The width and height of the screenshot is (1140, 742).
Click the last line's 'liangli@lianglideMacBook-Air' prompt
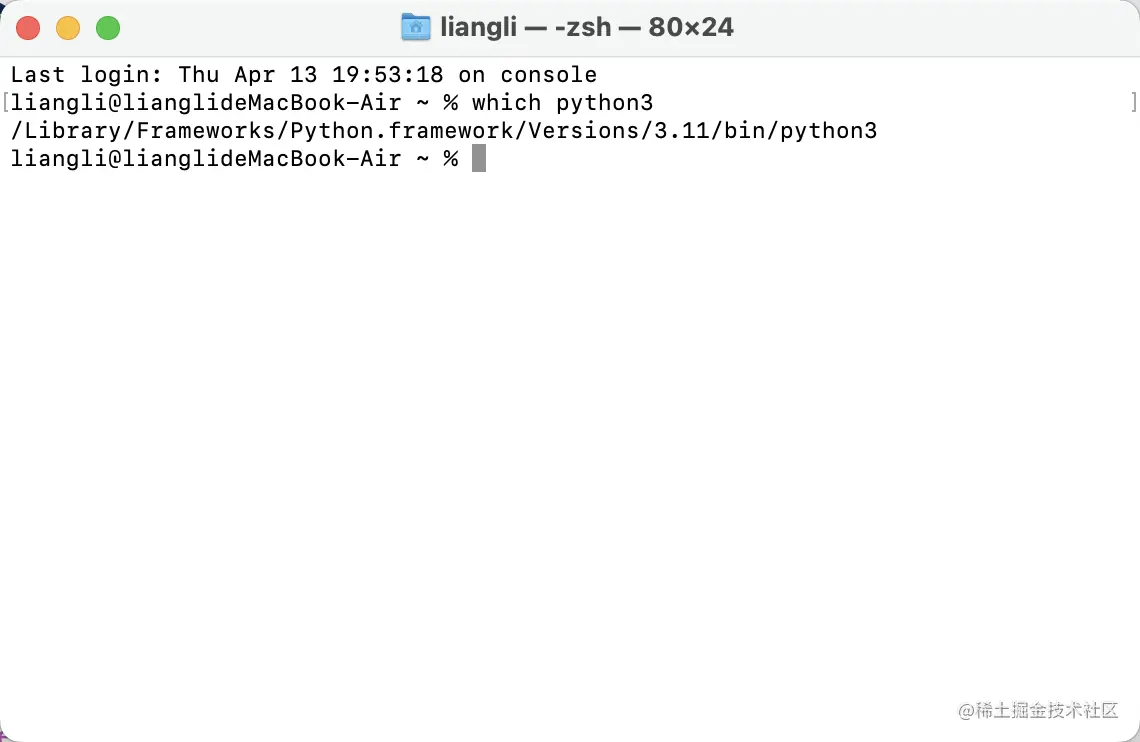[x=205, y=158]
